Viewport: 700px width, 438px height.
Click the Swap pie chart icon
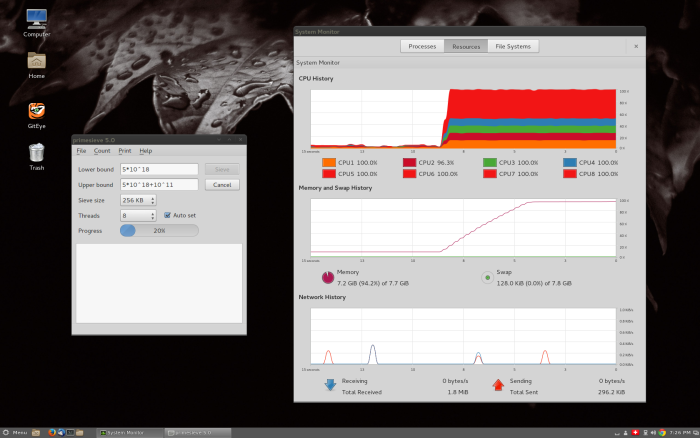coord(488,277)
